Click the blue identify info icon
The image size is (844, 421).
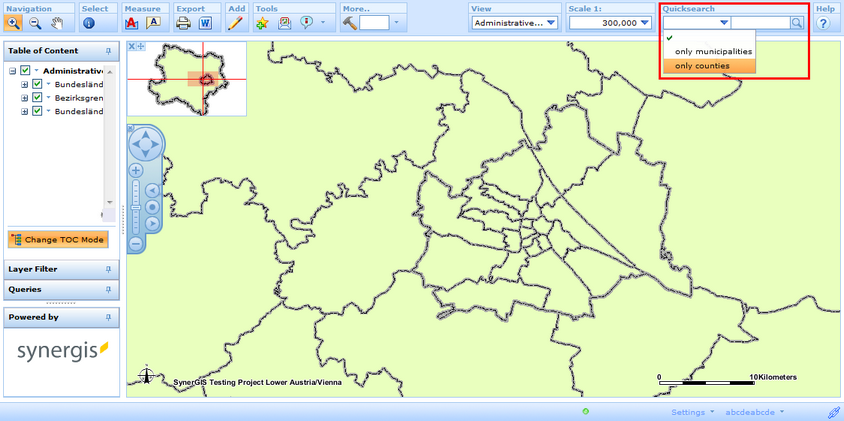(88, 22)
